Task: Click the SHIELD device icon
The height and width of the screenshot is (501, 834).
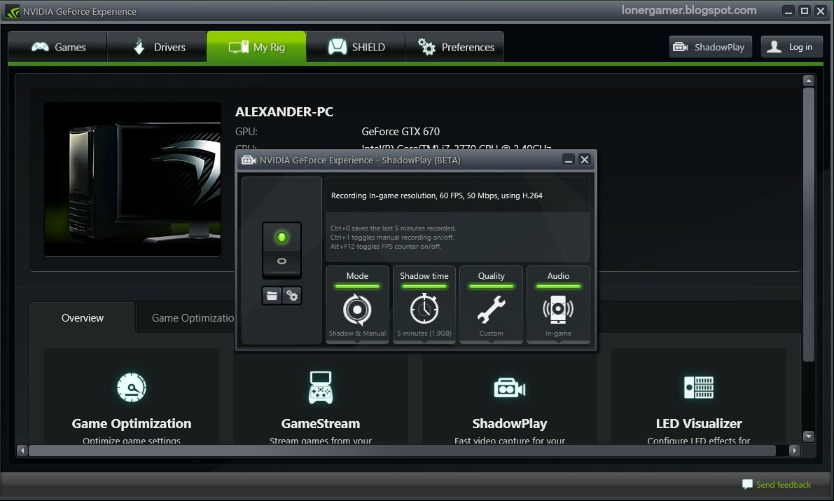Action: [x=337, y=47]
